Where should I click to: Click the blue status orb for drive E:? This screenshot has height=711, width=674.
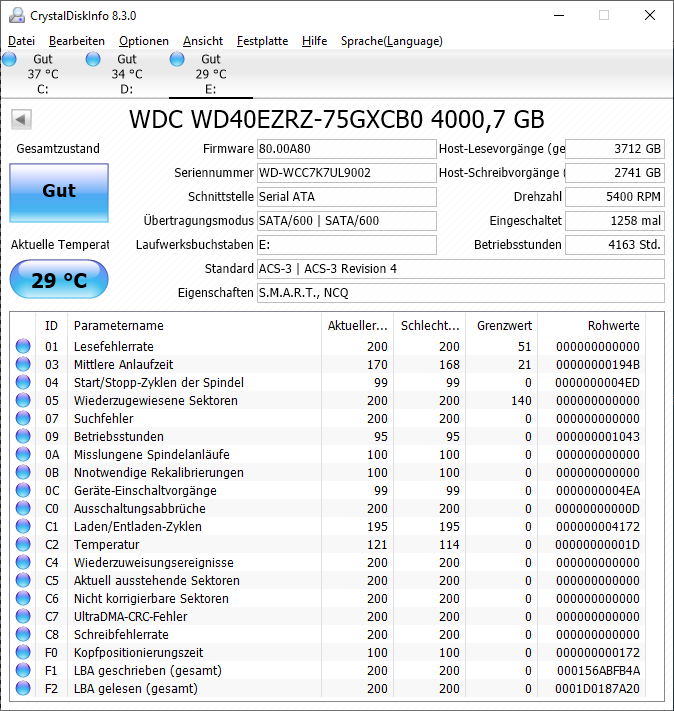177,59
